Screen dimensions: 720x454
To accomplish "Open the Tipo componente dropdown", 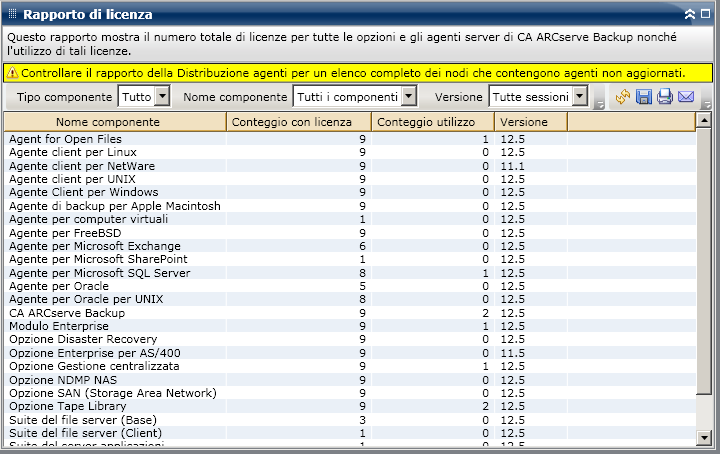I will click(163, 97).
